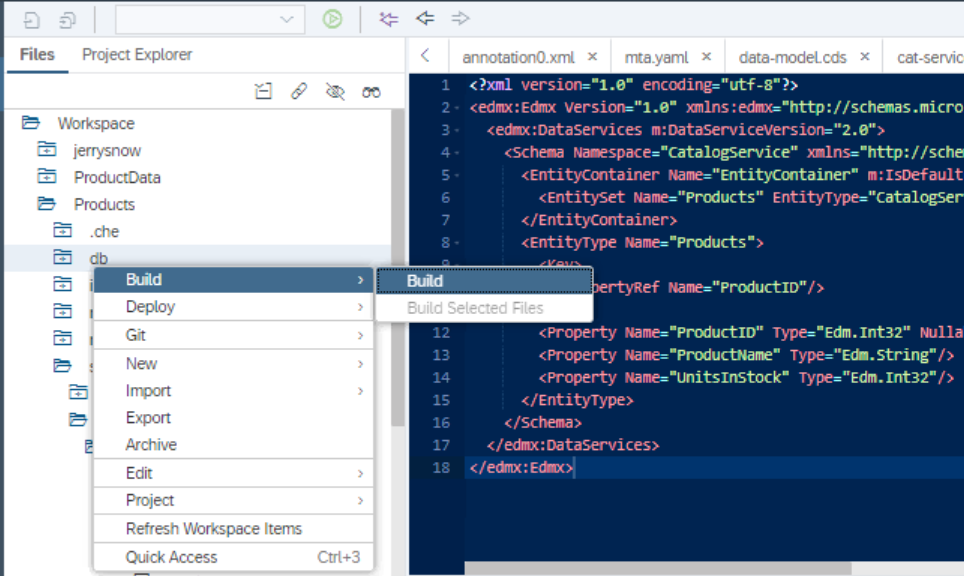The image size is (964, 576).
Task: Expand the ProductData folder
Action: [x=47, y=177]
